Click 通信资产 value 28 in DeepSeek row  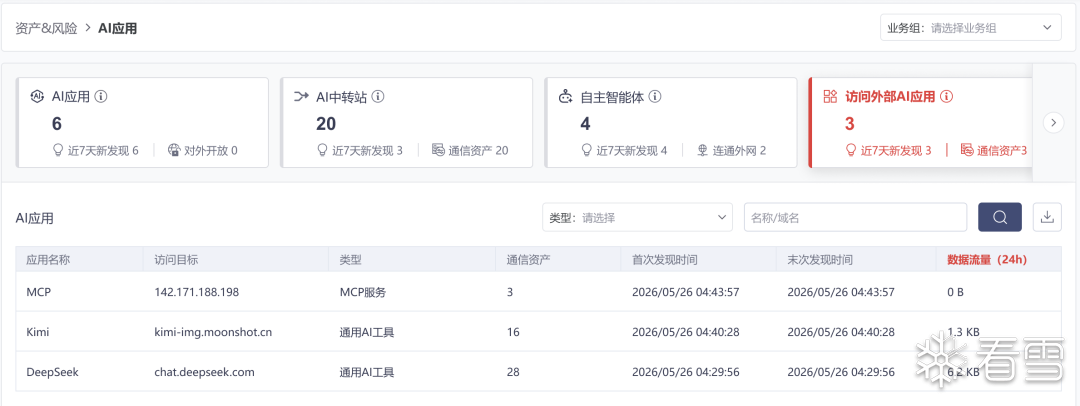[513, 372]
